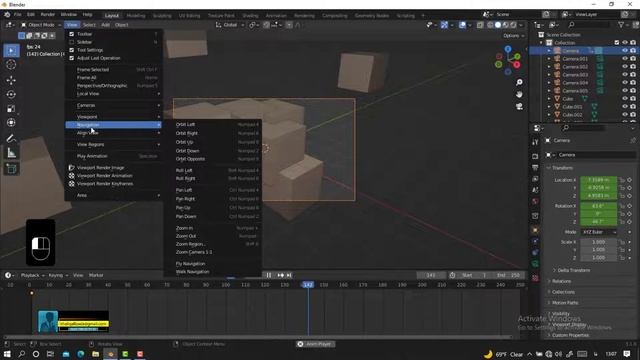Disable Camera.002 render camera icon
The width and height of the screenshot is (640, 360).
tap(633, 67)
